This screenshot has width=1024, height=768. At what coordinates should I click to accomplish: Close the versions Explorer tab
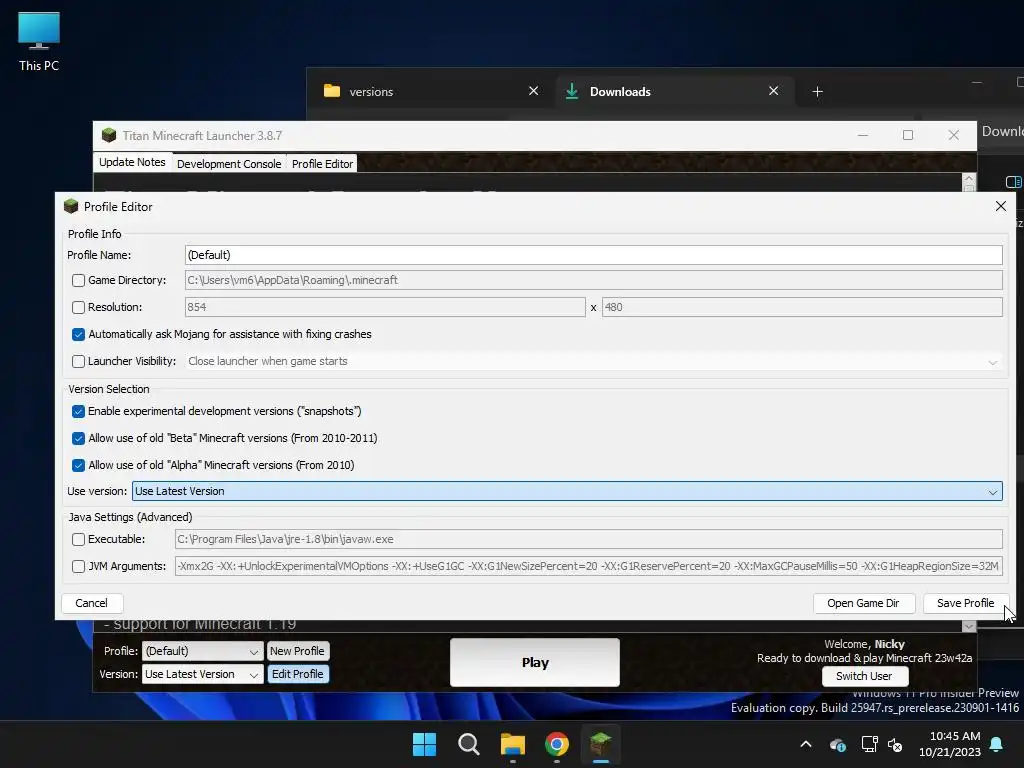534,91
